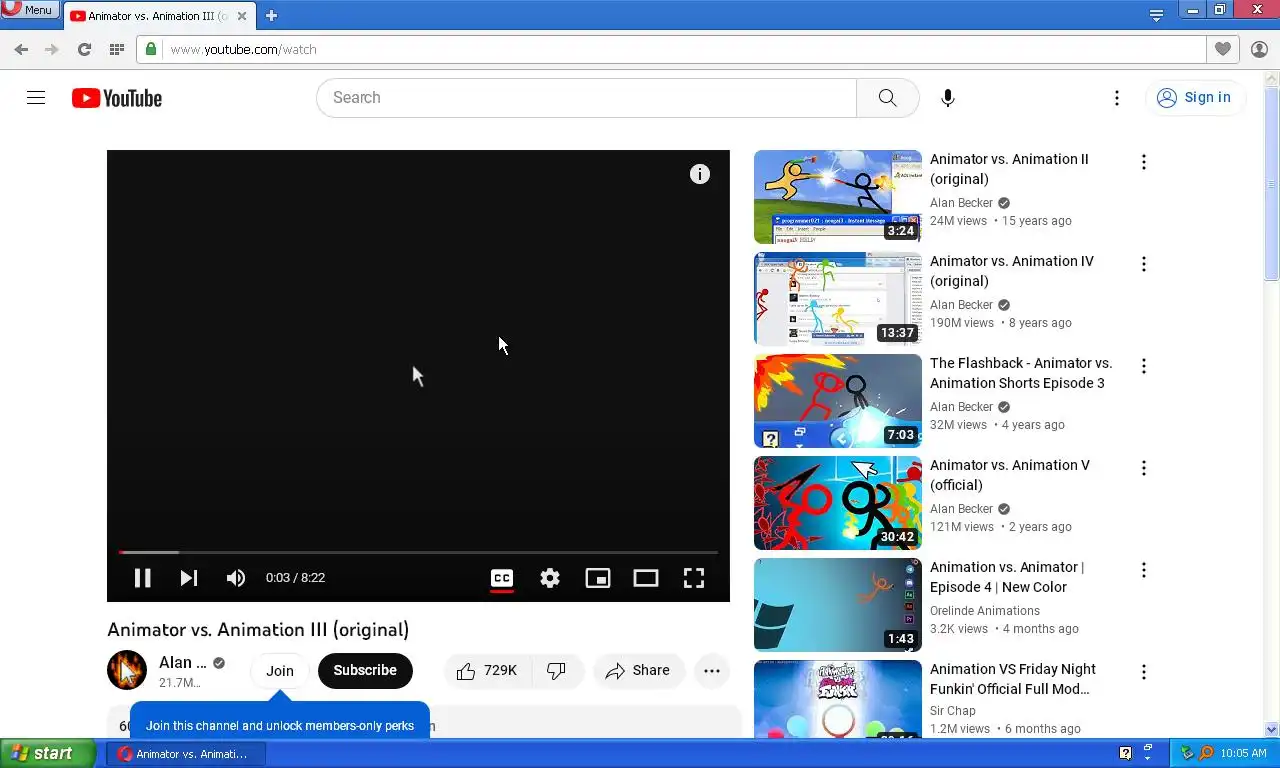Open options menu for Animator vs. Animation IV

coord(1144,264)
